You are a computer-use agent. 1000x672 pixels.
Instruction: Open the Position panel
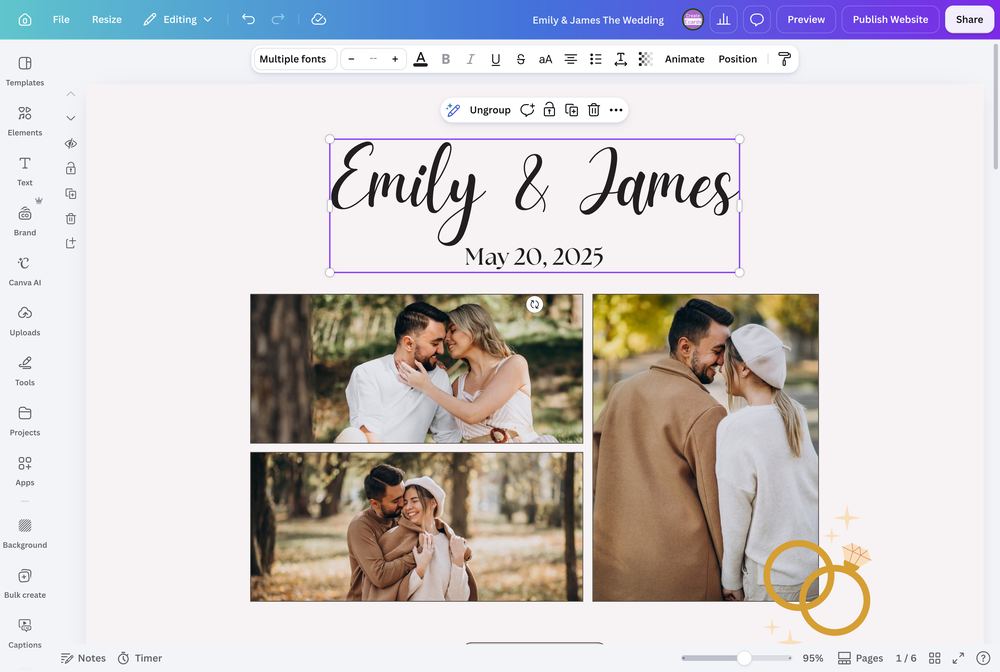pos(737,59)
